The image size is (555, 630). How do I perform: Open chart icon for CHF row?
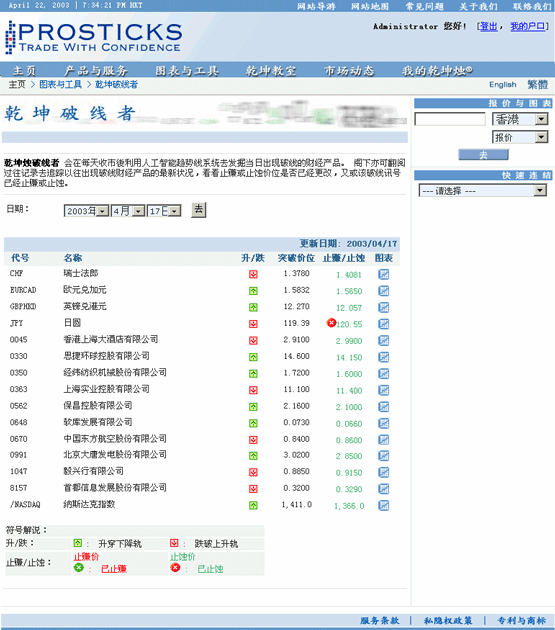pos(384,274)
